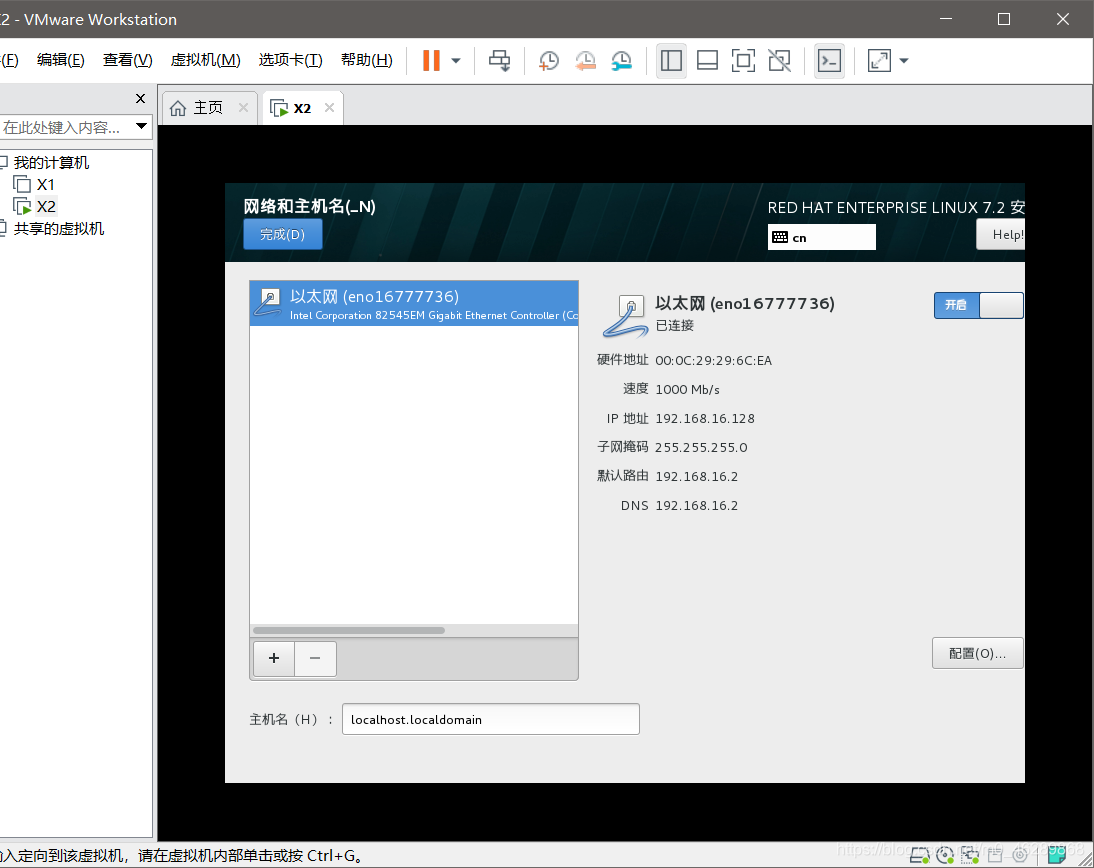Image resolution: width=1094 pixels, height=868 pixels.
Task: Open the console view icon
Action: tap(830, 61)
